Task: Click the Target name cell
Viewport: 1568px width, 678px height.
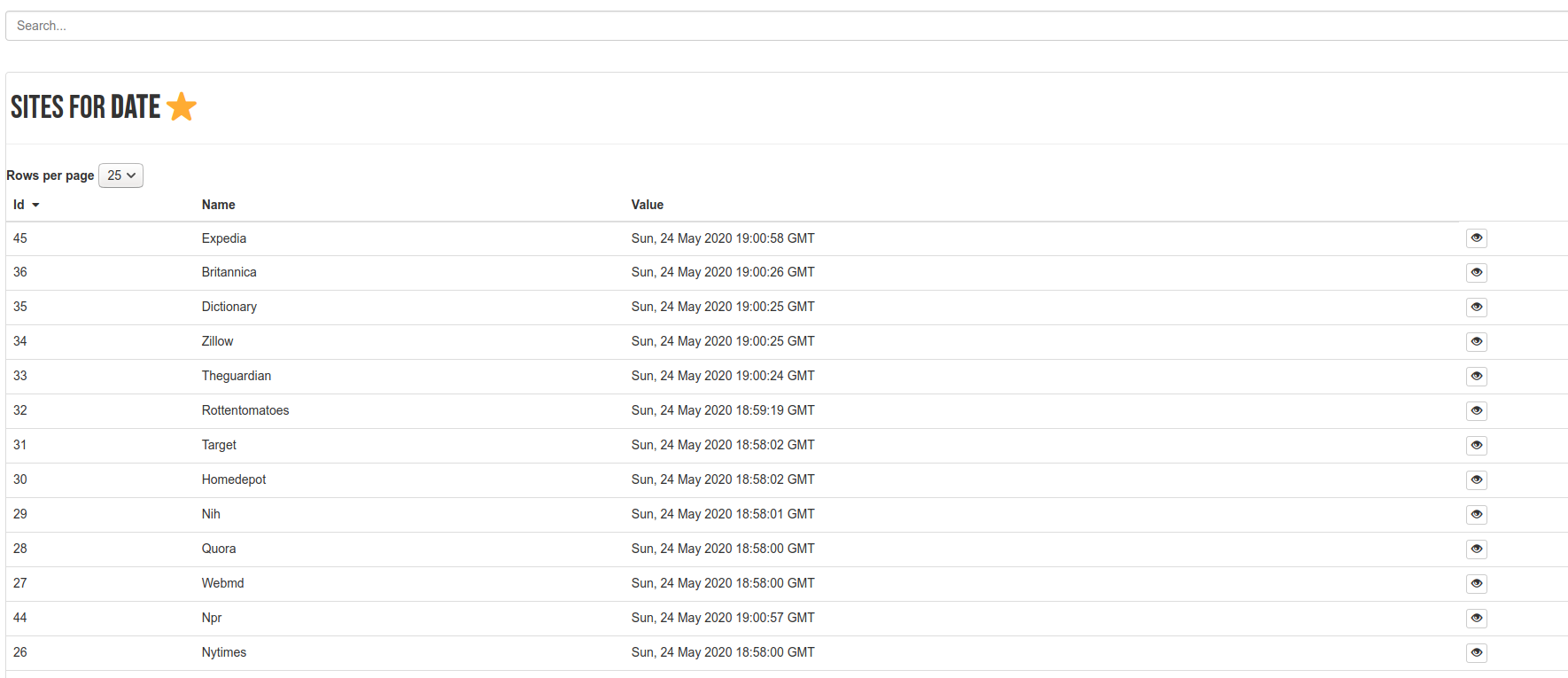Action: [219, 445]
